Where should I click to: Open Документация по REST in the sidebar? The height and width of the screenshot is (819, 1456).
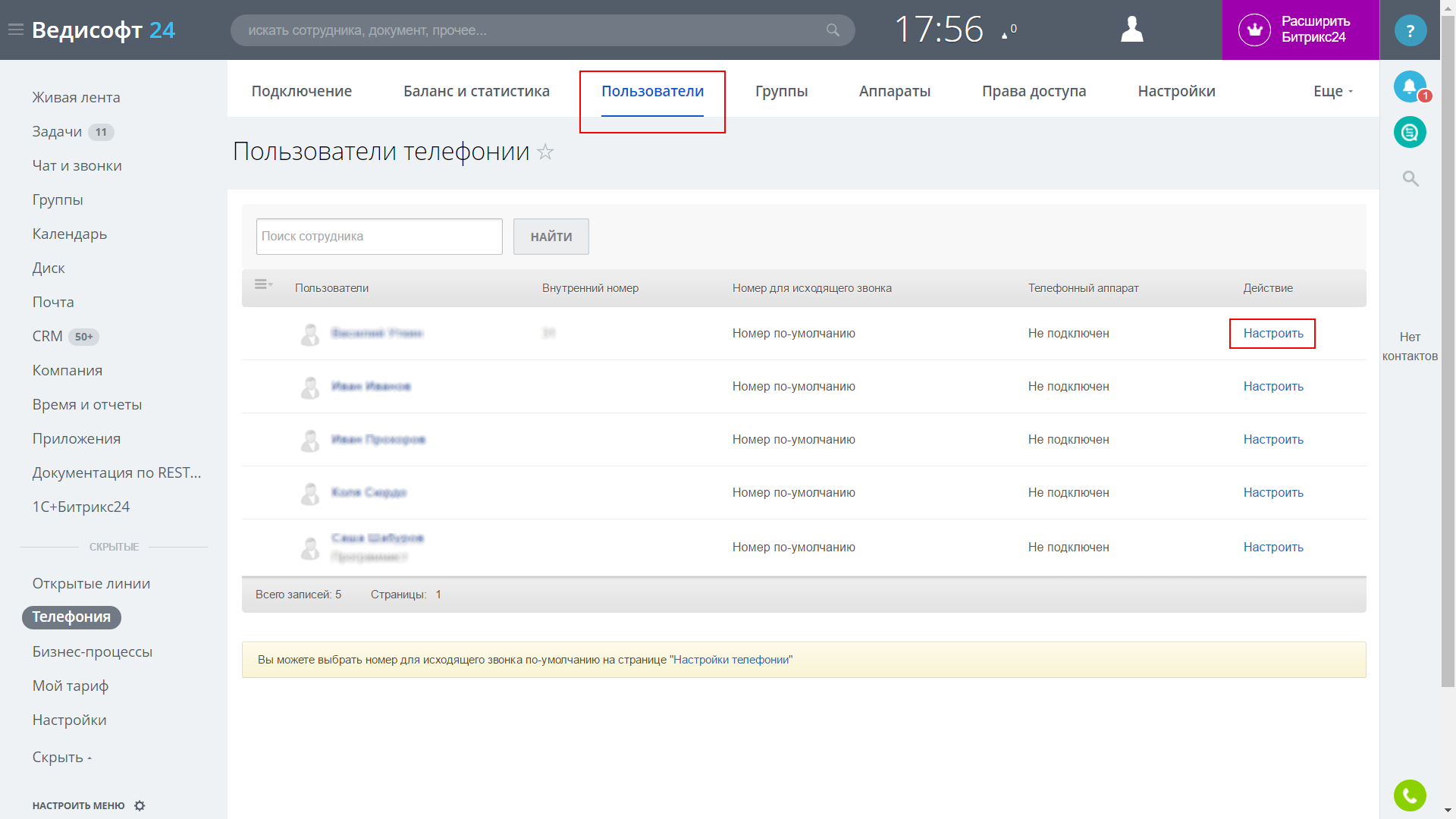(116, 472)
